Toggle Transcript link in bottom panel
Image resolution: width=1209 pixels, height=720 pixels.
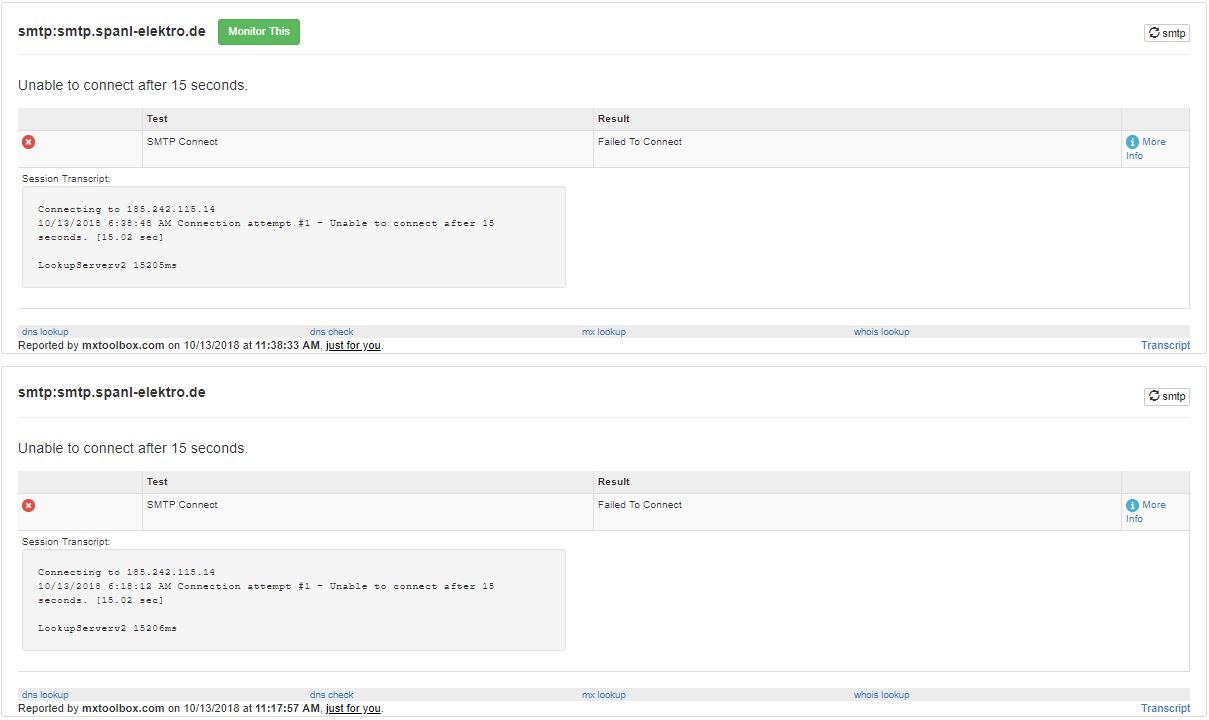click(1165, 708)
